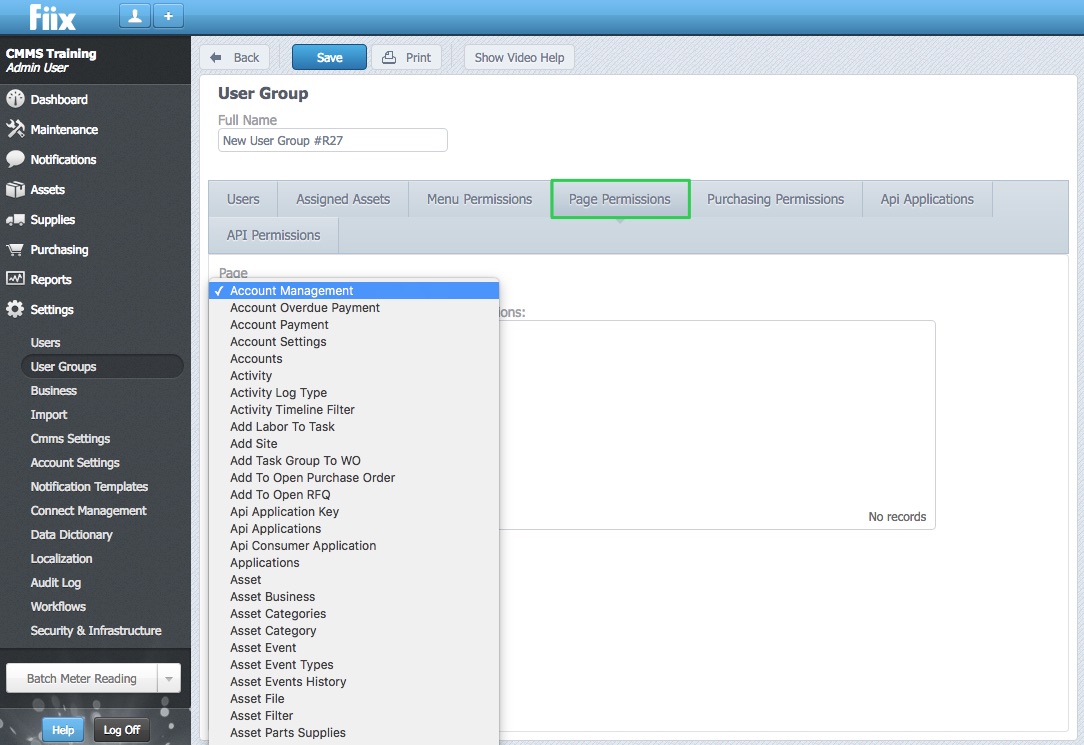Click the user profile icon in header
Screen dimensions: 1084x745
[135, 16]
